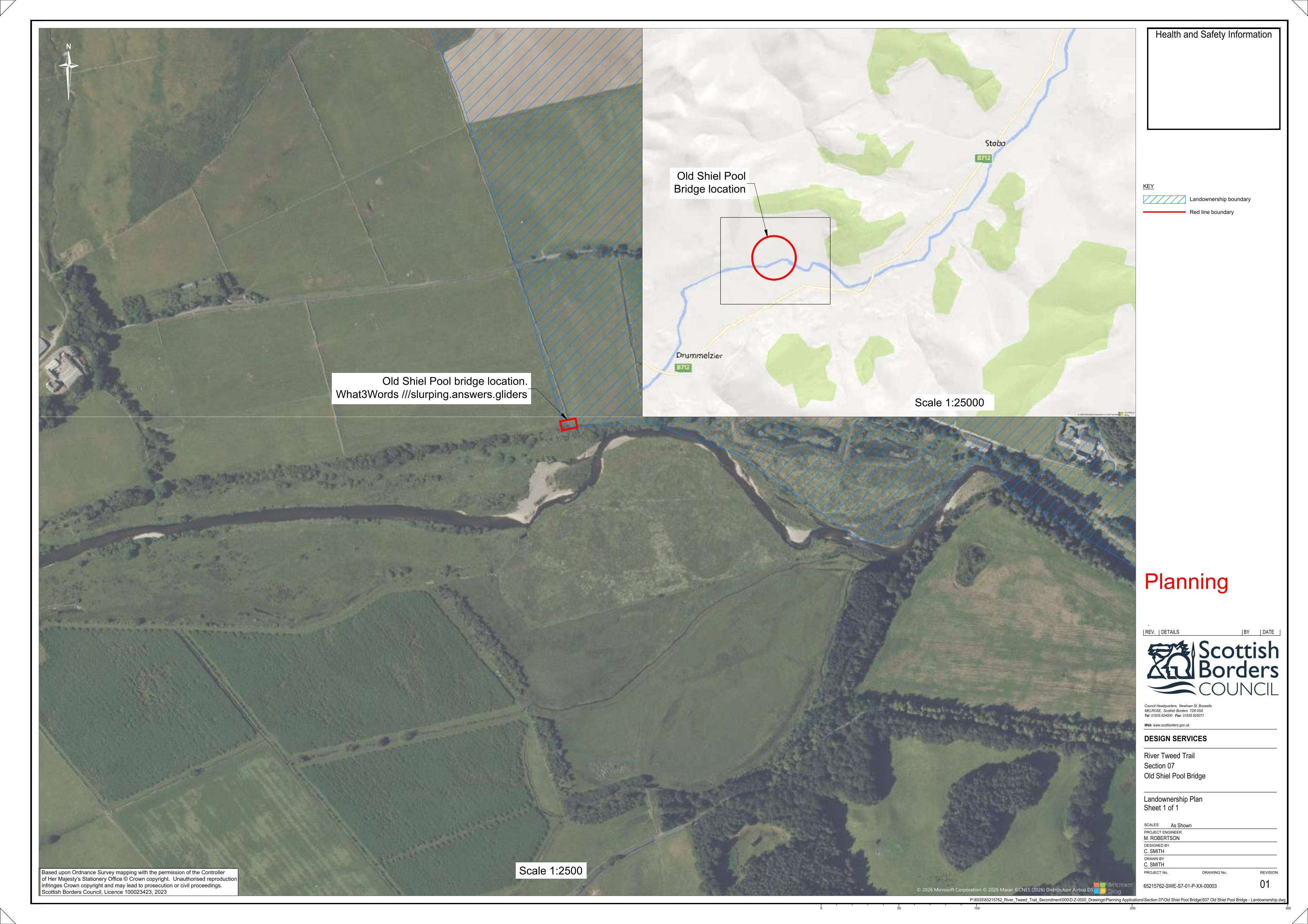The height and width of the screenshot is (924, 1308).
Task: Click the Microsoft Maxar copyright line on the map
Action: click(x=1004, y=889)
